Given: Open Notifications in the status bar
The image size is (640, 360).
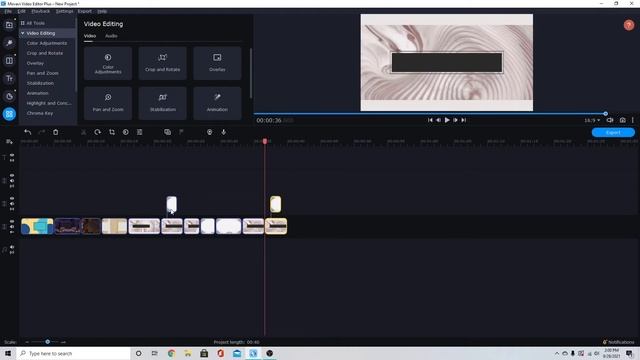Looking at the screenshot, I should [618, 342].
